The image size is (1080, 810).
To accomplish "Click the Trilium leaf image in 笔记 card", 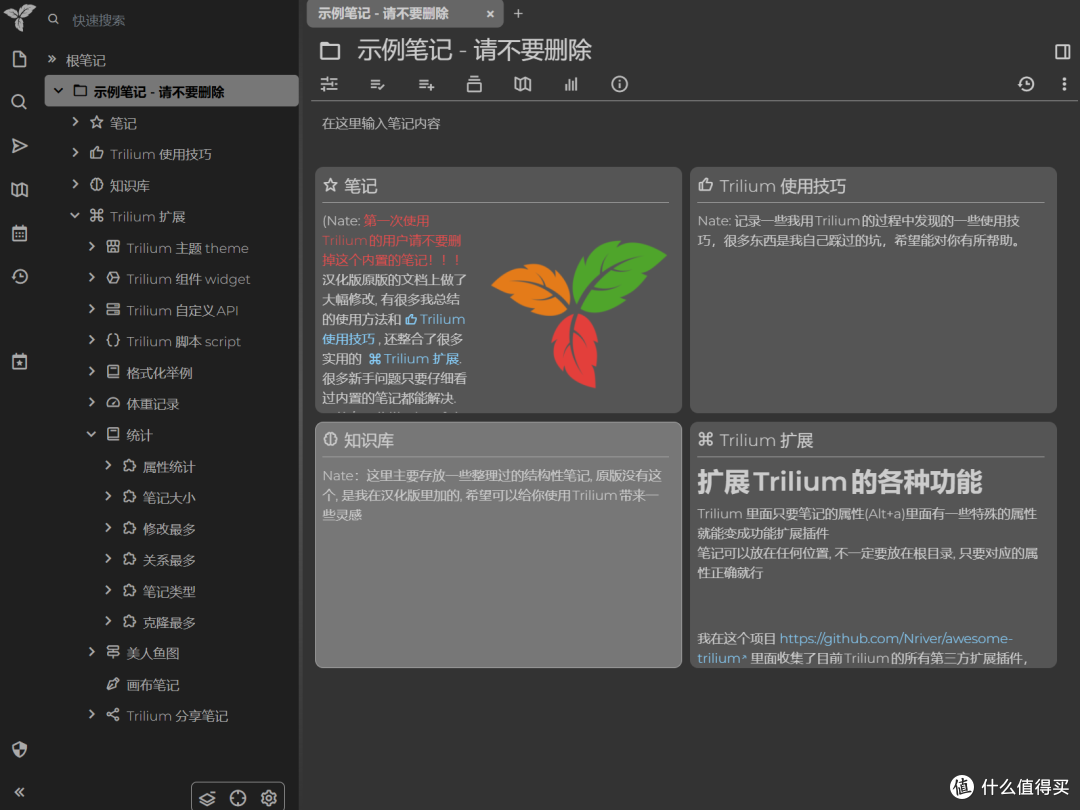I will click(578, 313).
